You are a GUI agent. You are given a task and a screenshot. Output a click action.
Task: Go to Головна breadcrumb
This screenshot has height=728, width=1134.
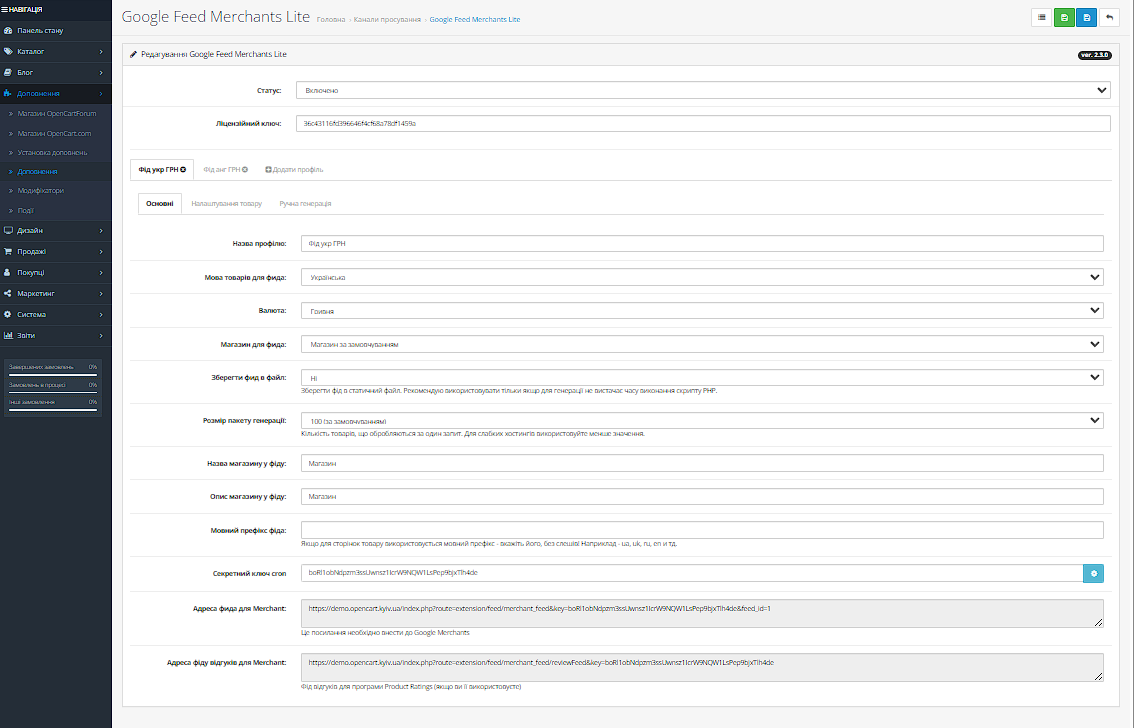point(331,20)
